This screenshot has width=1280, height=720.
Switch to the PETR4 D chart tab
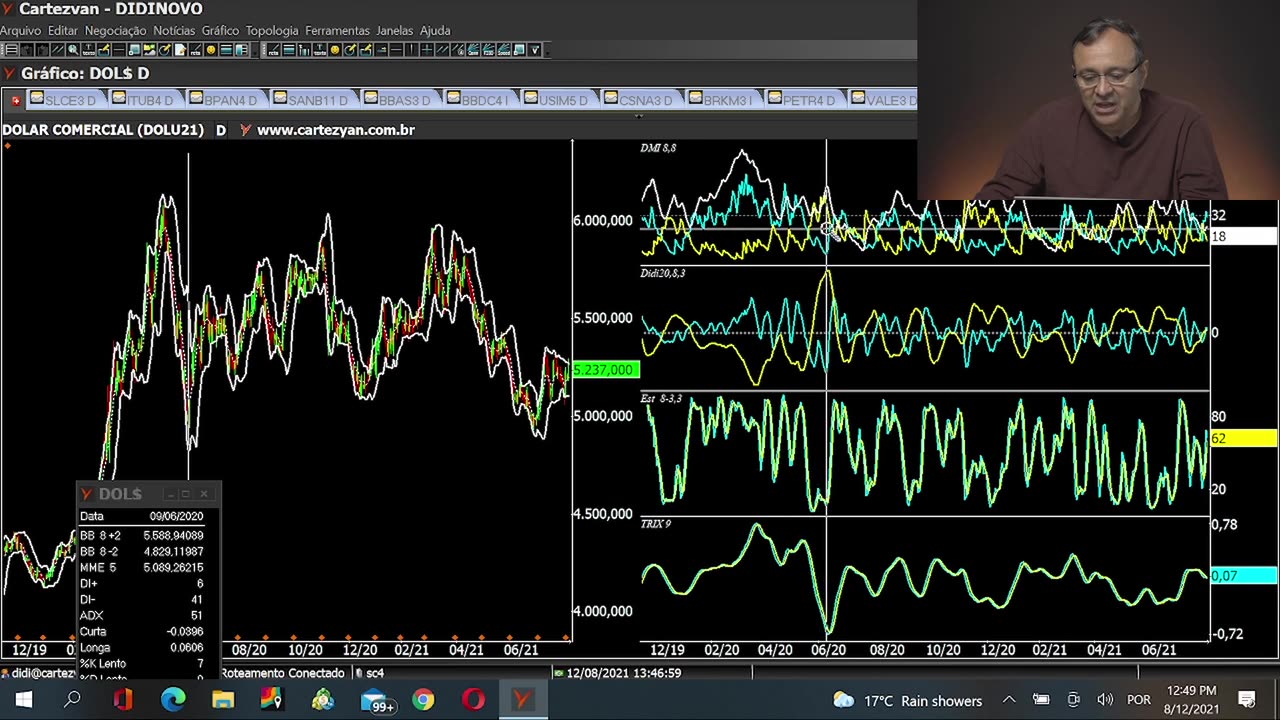tap(808, 100)
